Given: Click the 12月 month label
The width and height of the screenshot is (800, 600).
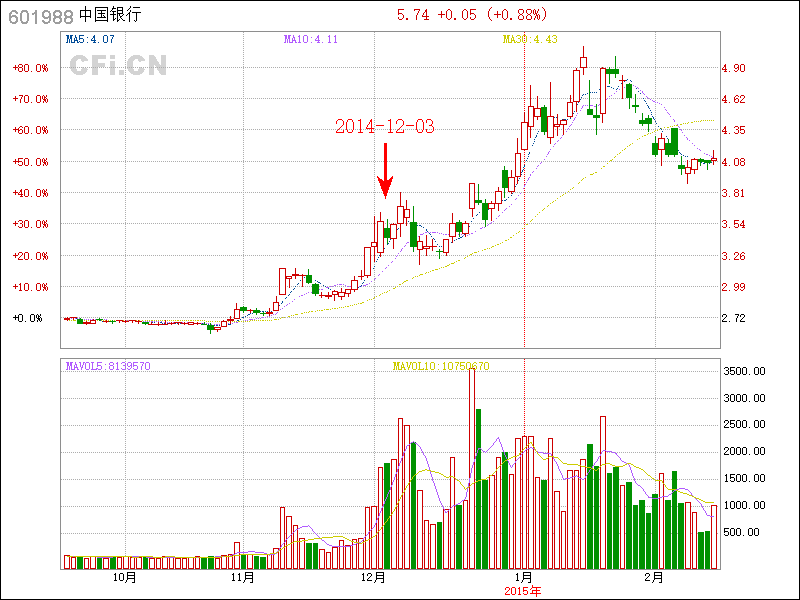Looking at the screenshot, I should 373,577.
